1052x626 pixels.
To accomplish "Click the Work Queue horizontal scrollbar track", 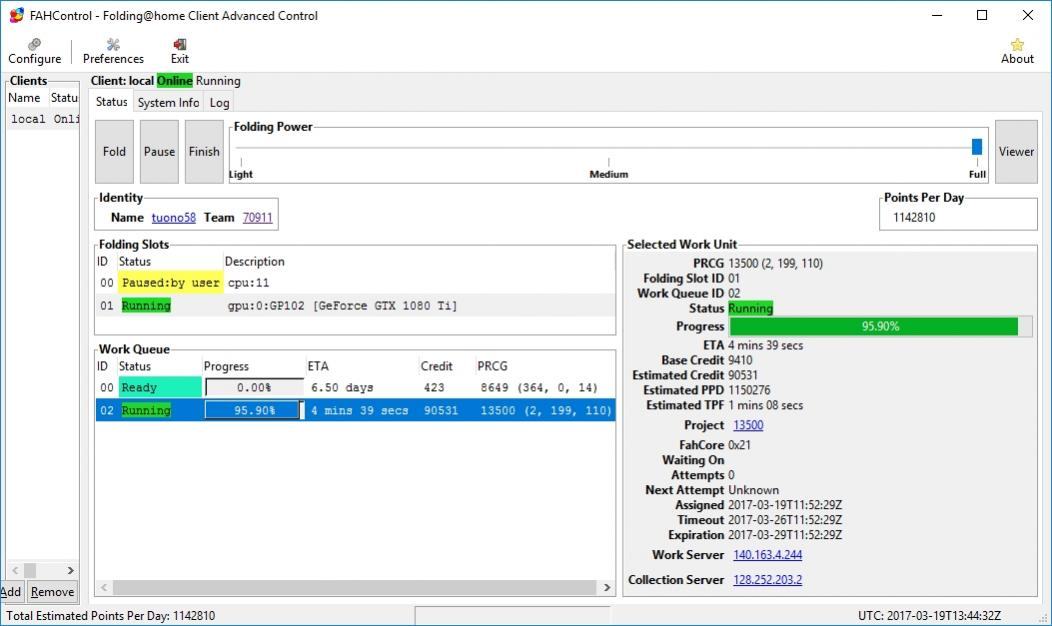I will [x=354, y=588].
